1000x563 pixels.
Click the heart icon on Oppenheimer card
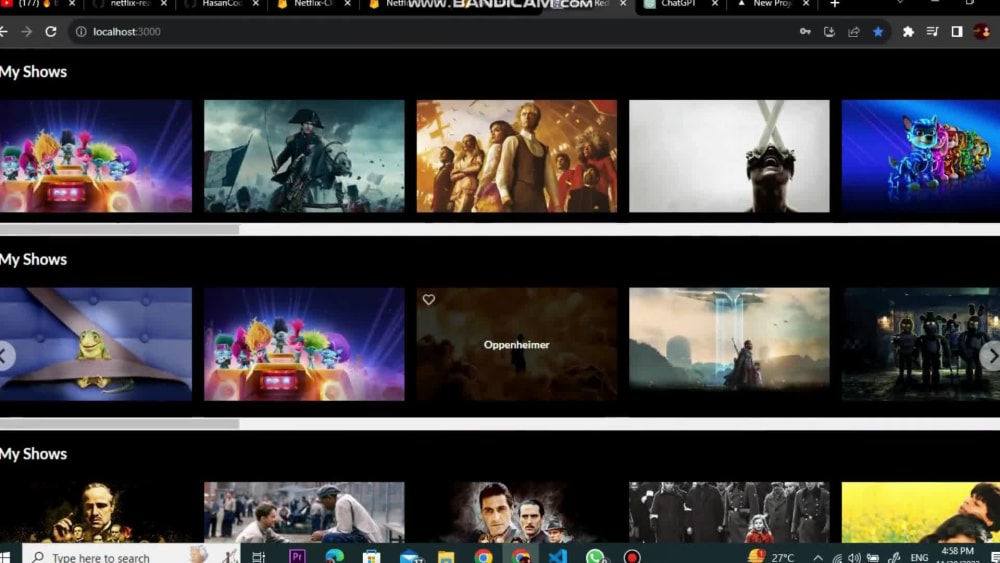(429, 299)
